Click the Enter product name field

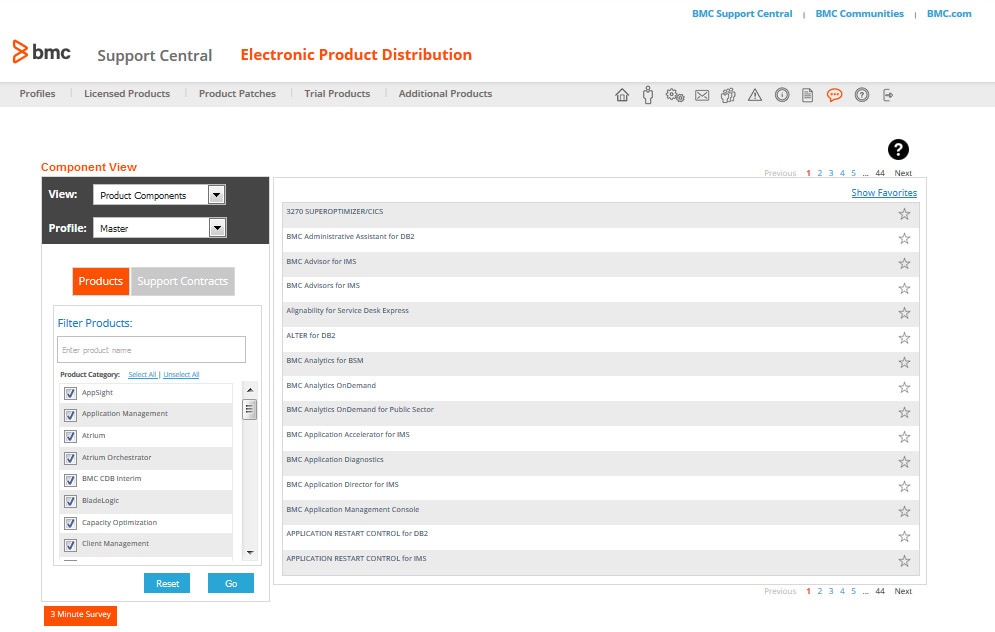tap(151, 350)
